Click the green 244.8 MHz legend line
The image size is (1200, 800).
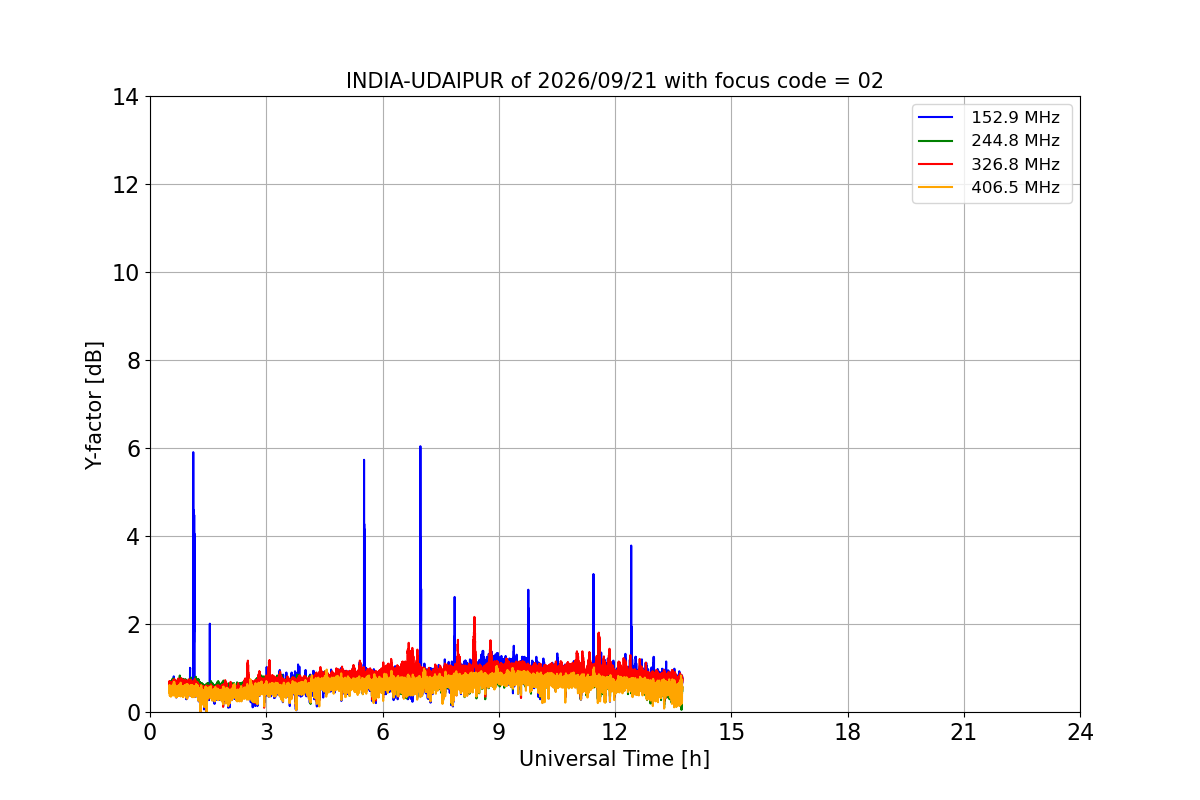[x=938, y=141]
